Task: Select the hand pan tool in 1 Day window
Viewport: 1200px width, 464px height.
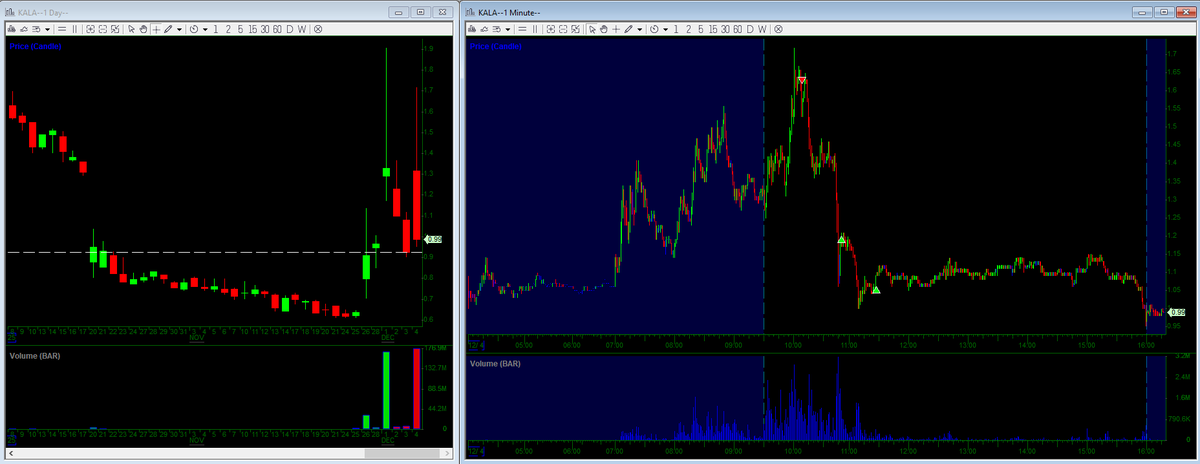Action: (144, 29)
